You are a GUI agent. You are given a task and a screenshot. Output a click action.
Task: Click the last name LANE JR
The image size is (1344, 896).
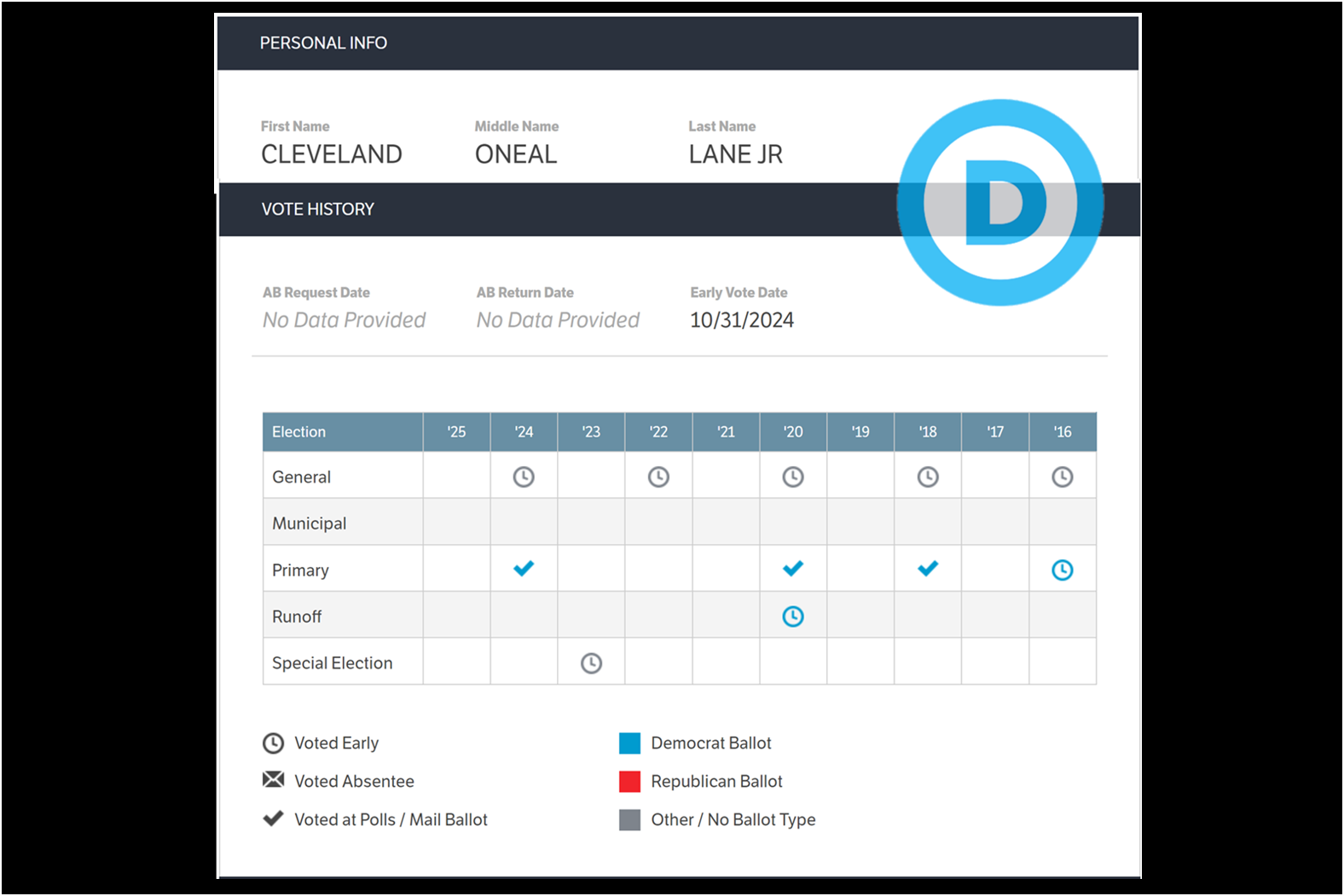[736, 154]
